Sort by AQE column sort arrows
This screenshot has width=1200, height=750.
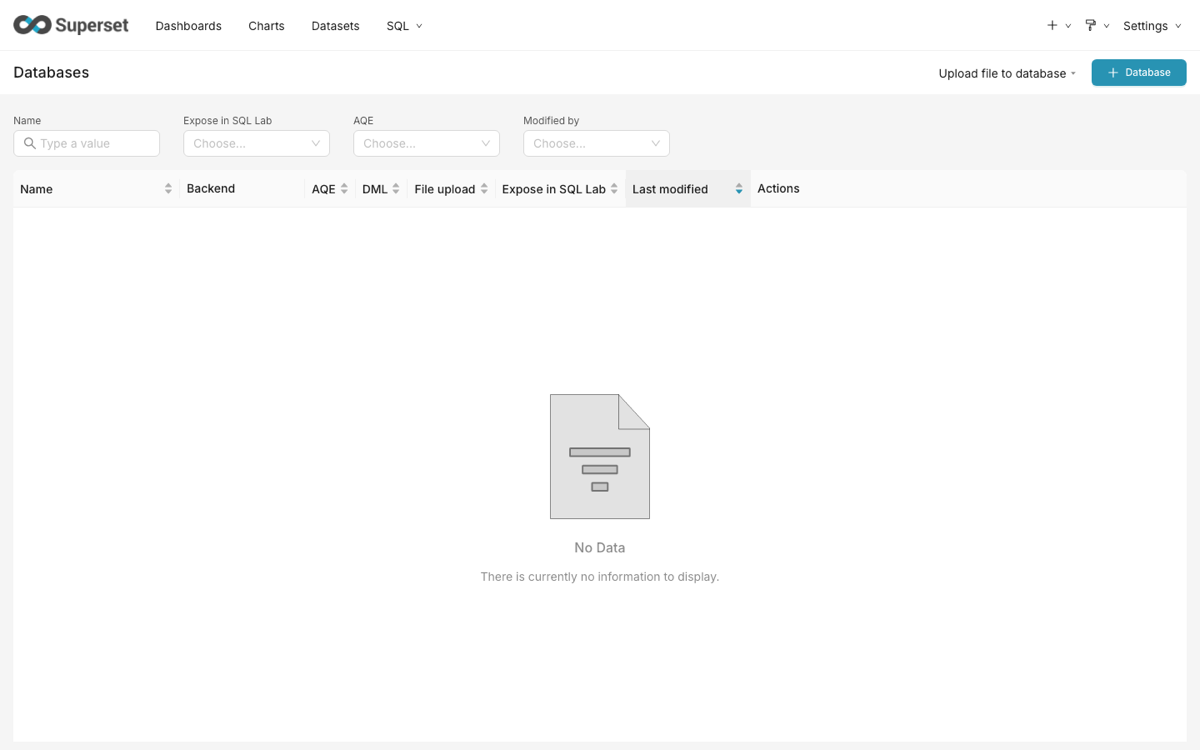click(x=344, y=189)
